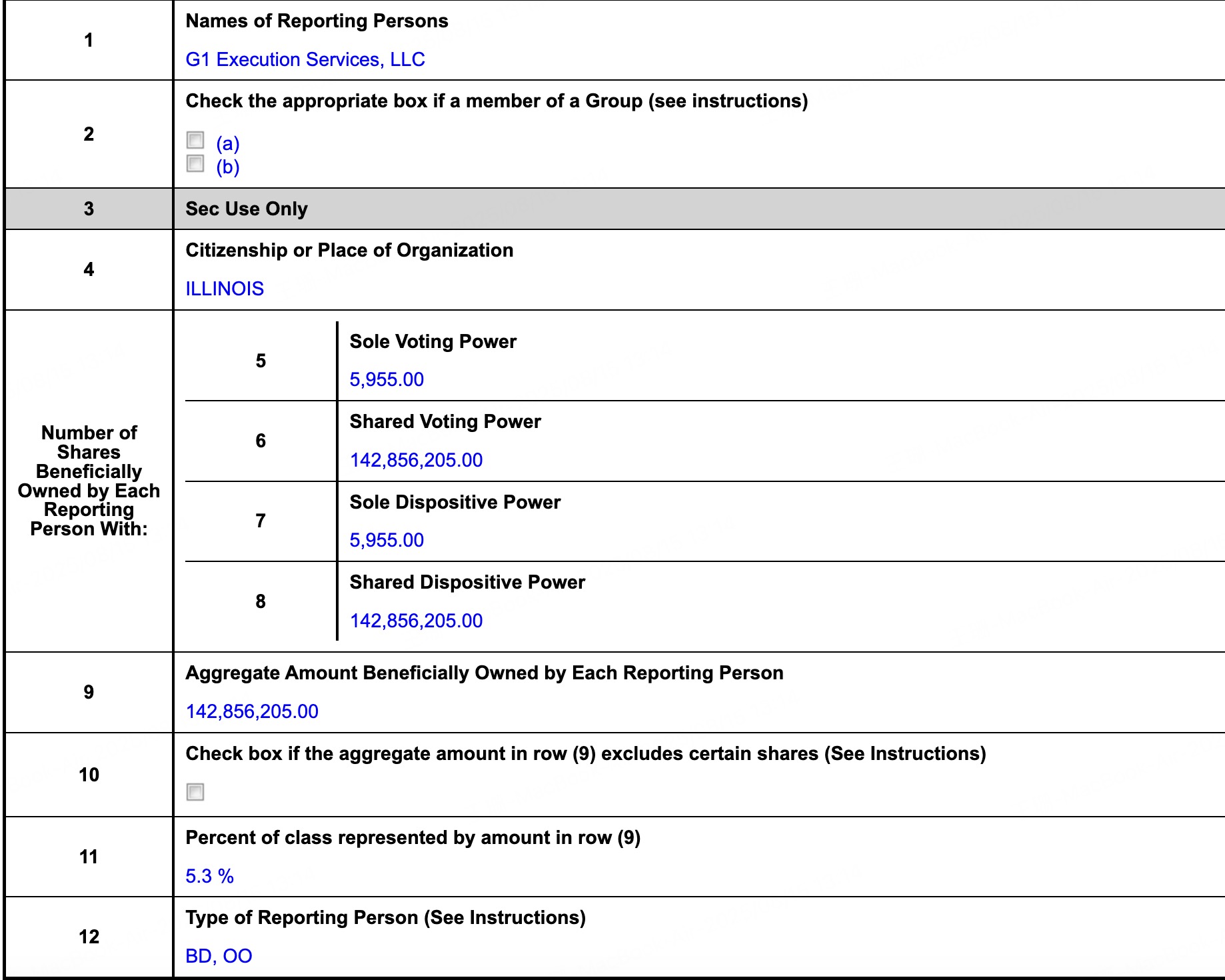Screen dimensions: 1225x980
Task: Click row number 8 cell
Action: point(261,601)
